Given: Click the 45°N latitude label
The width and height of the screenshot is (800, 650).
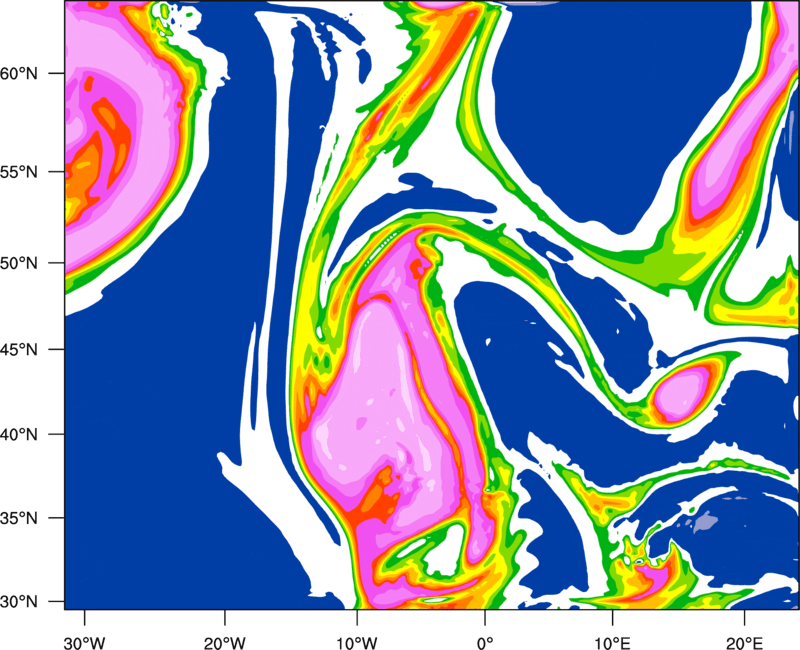Looking at the screenshot, I should tap(19, 349).
